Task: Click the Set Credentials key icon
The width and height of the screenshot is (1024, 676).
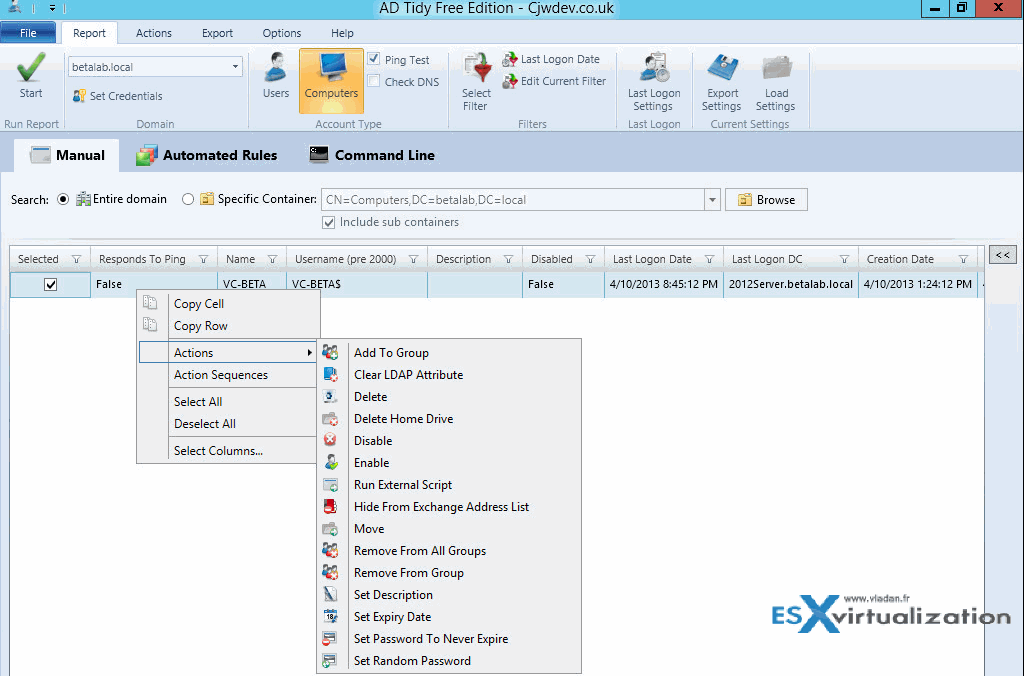Action: point(79,96)
